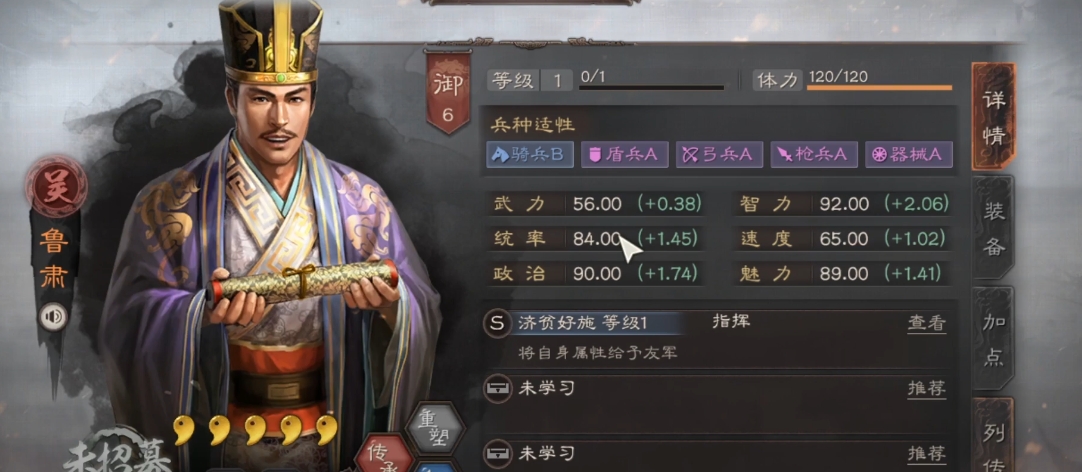Select the 弓兵A archer aptitude badge

(x=719, y=155)
